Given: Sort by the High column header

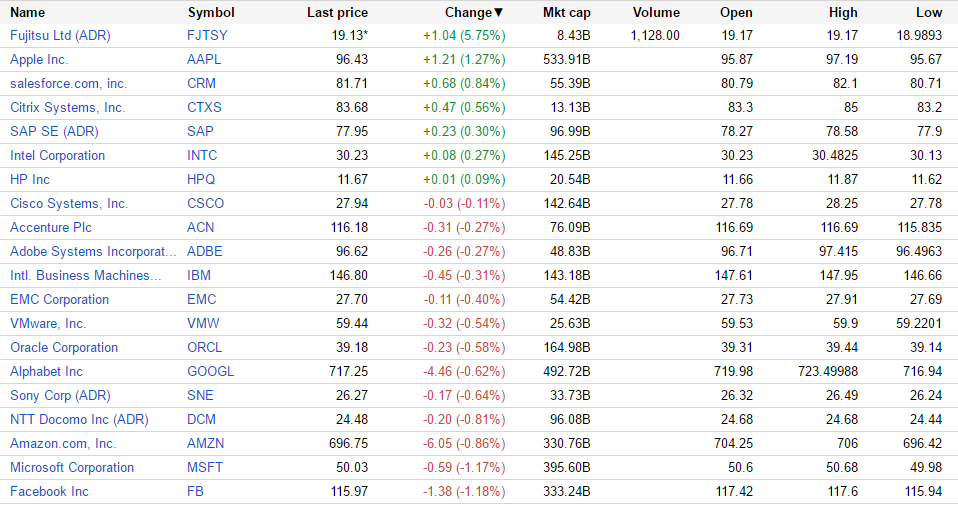Looking at the screenshot, I should [x=843, y=12].
